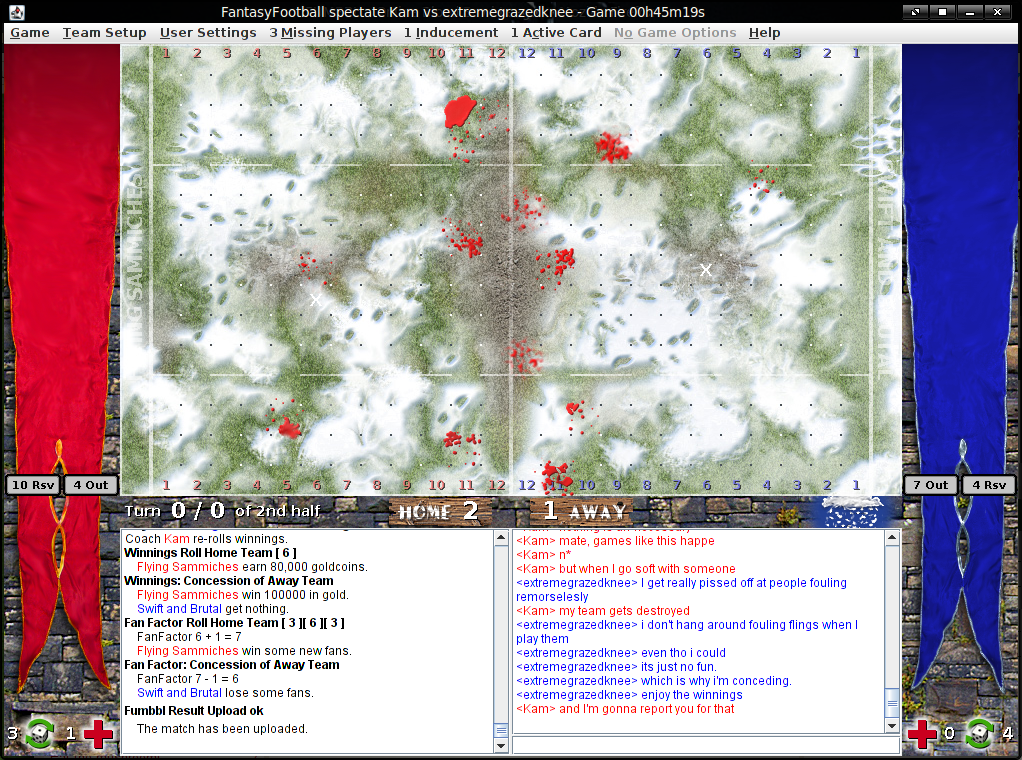Click the away team 7 Out button
Screen dimensions: 1022x760
(931, 485)
